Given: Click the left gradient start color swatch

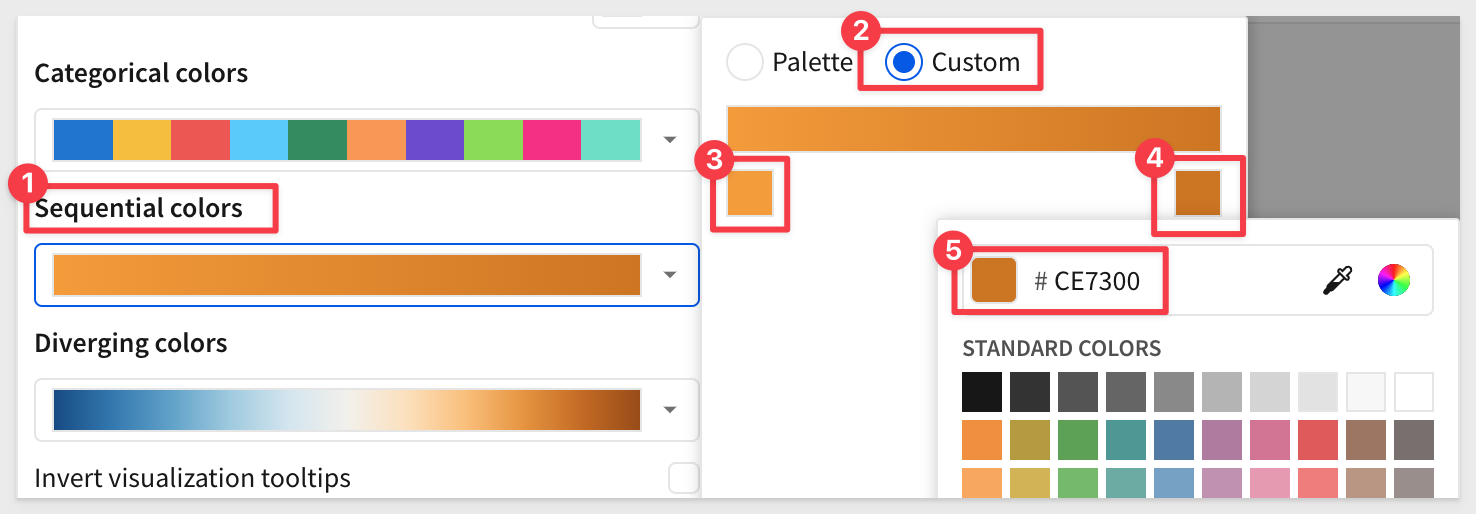Looking at the screenshot, I should [x=750, y=193].
